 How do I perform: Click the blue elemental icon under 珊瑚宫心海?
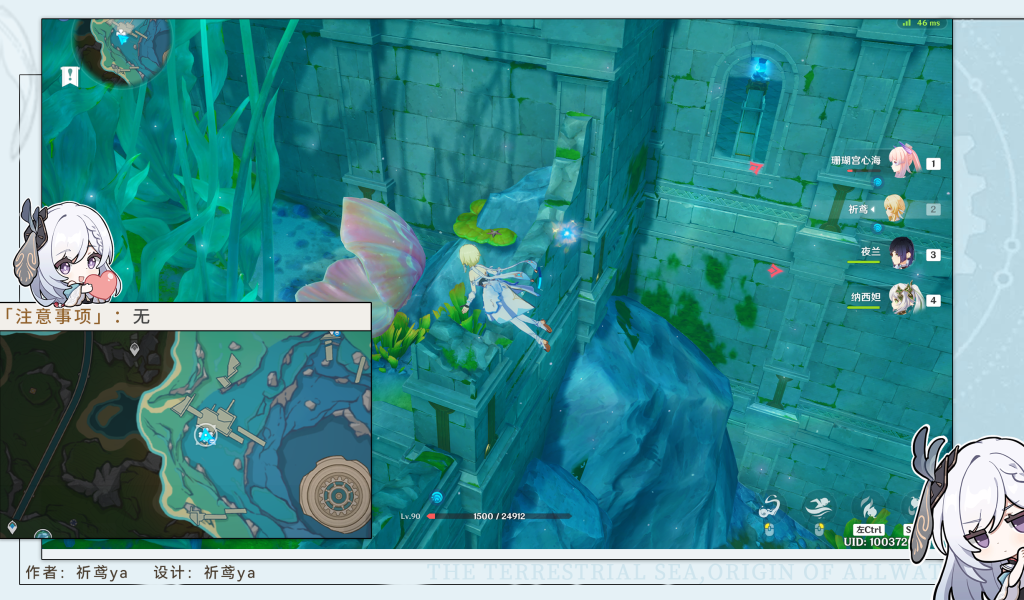(878, 182)
